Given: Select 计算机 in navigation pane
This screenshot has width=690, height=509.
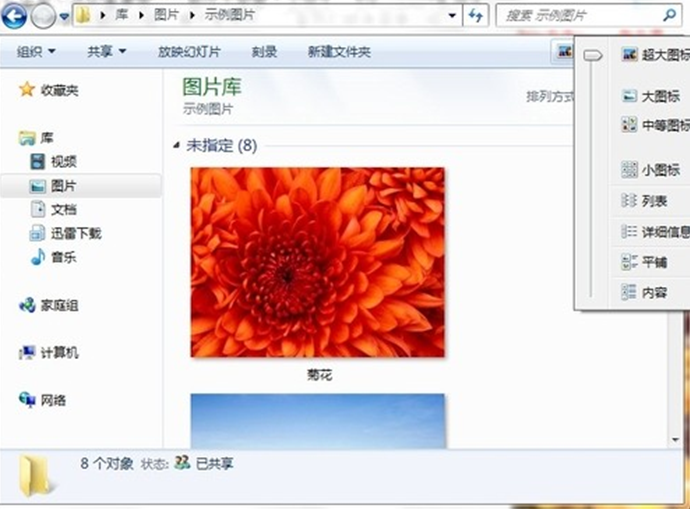Looking at the screenshot, I should tap(59, 353).
